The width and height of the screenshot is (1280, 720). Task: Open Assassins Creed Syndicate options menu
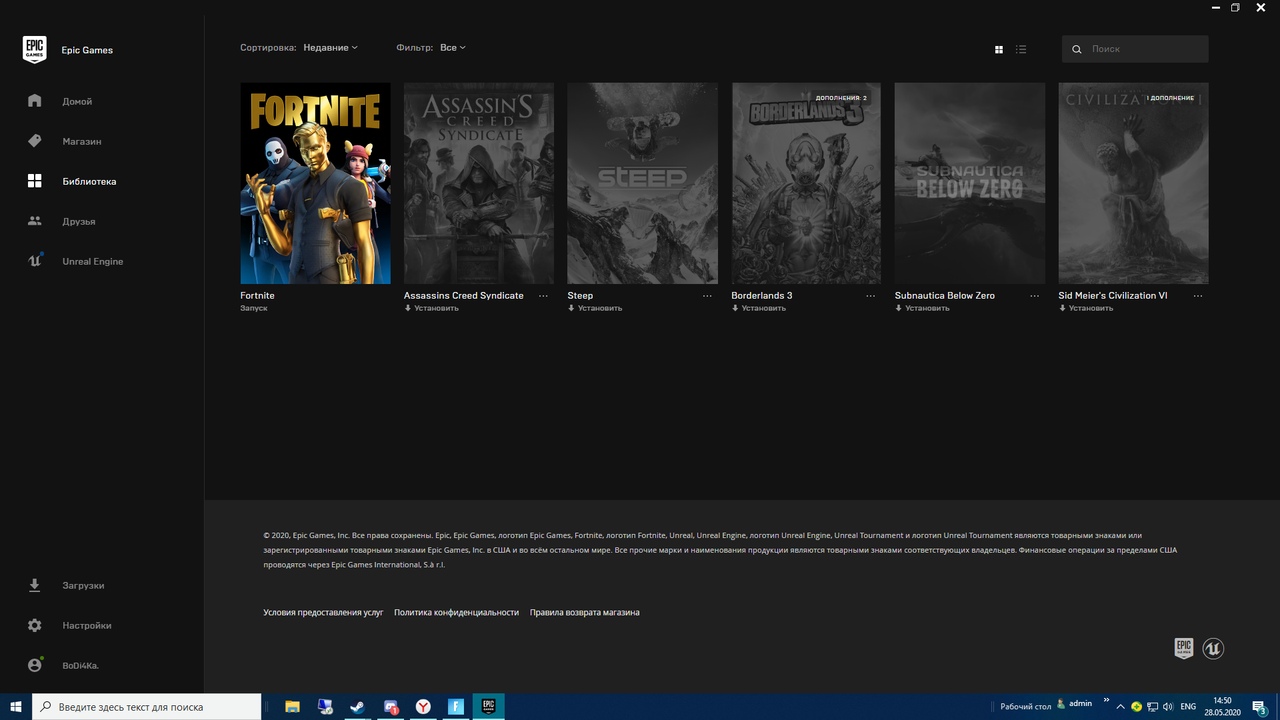click(x=544, y=296)
